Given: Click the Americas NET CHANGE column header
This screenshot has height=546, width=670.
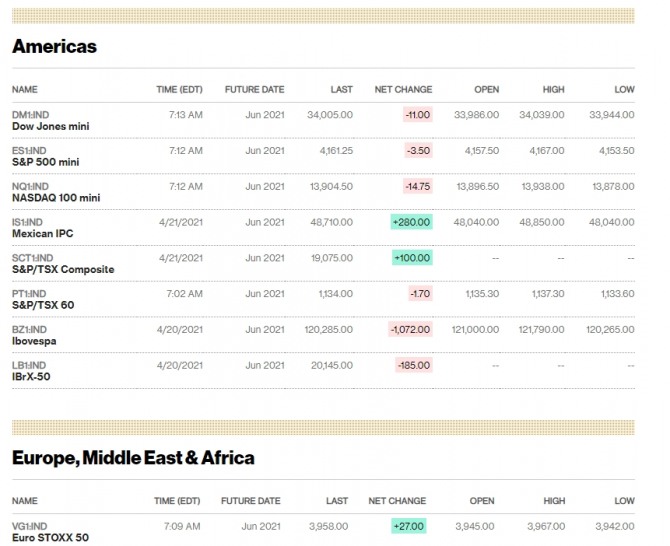Looking at the screenshot, I should [403, 90].
